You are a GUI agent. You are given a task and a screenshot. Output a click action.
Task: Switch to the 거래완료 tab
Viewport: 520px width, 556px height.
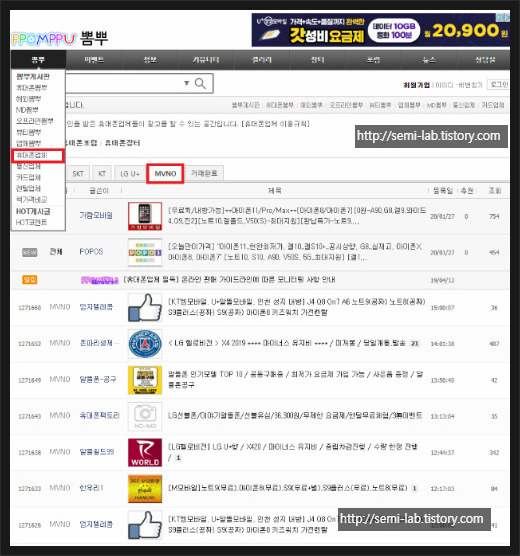(x=204, y=173)
